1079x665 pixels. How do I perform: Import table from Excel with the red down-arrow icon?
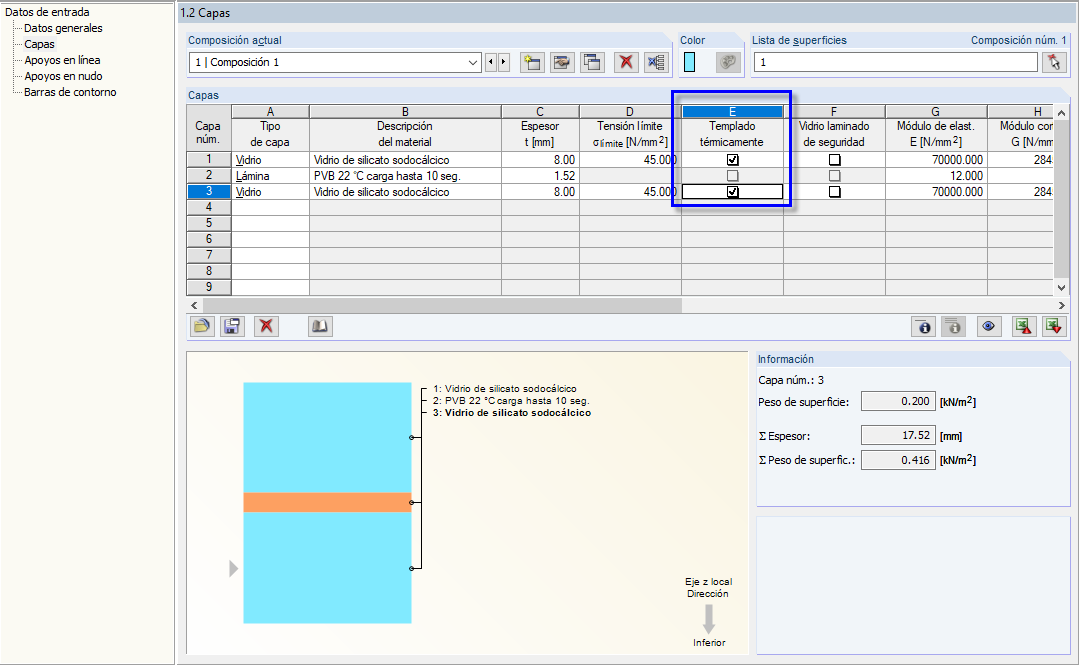[1054, 326]
